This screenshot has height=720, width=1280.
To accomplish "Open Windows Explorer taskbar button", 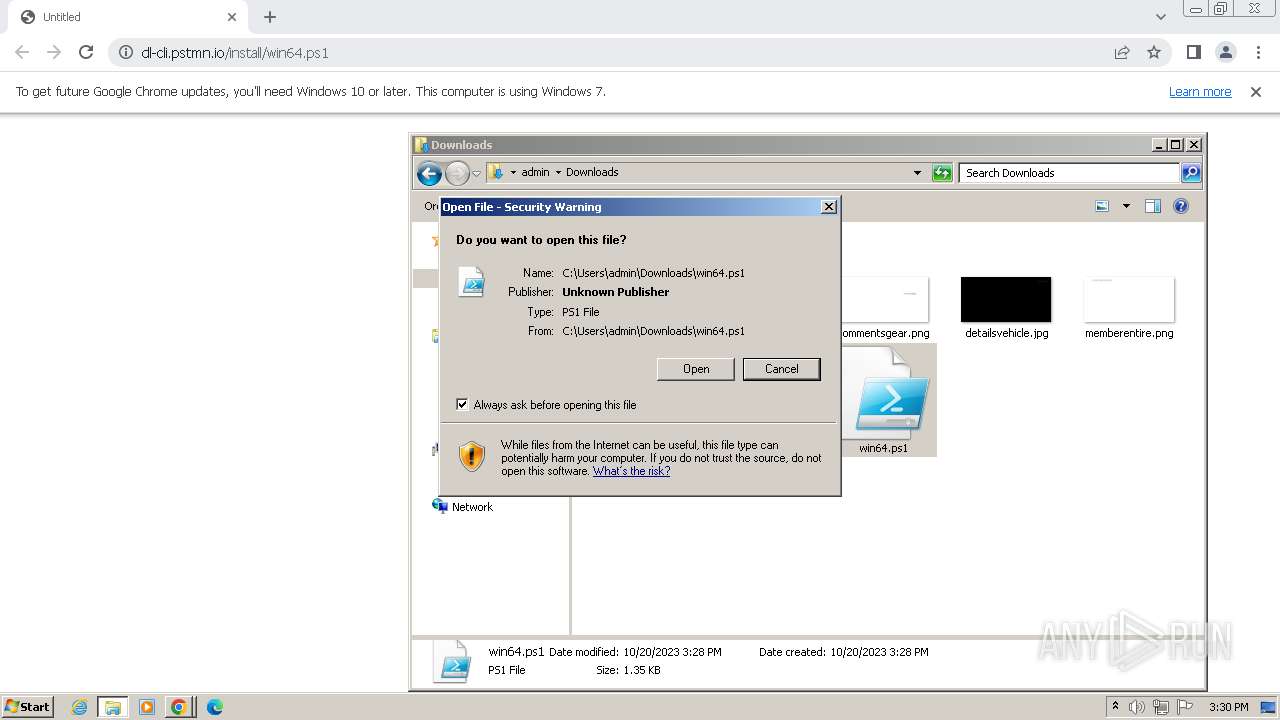I will click(112, 707).
